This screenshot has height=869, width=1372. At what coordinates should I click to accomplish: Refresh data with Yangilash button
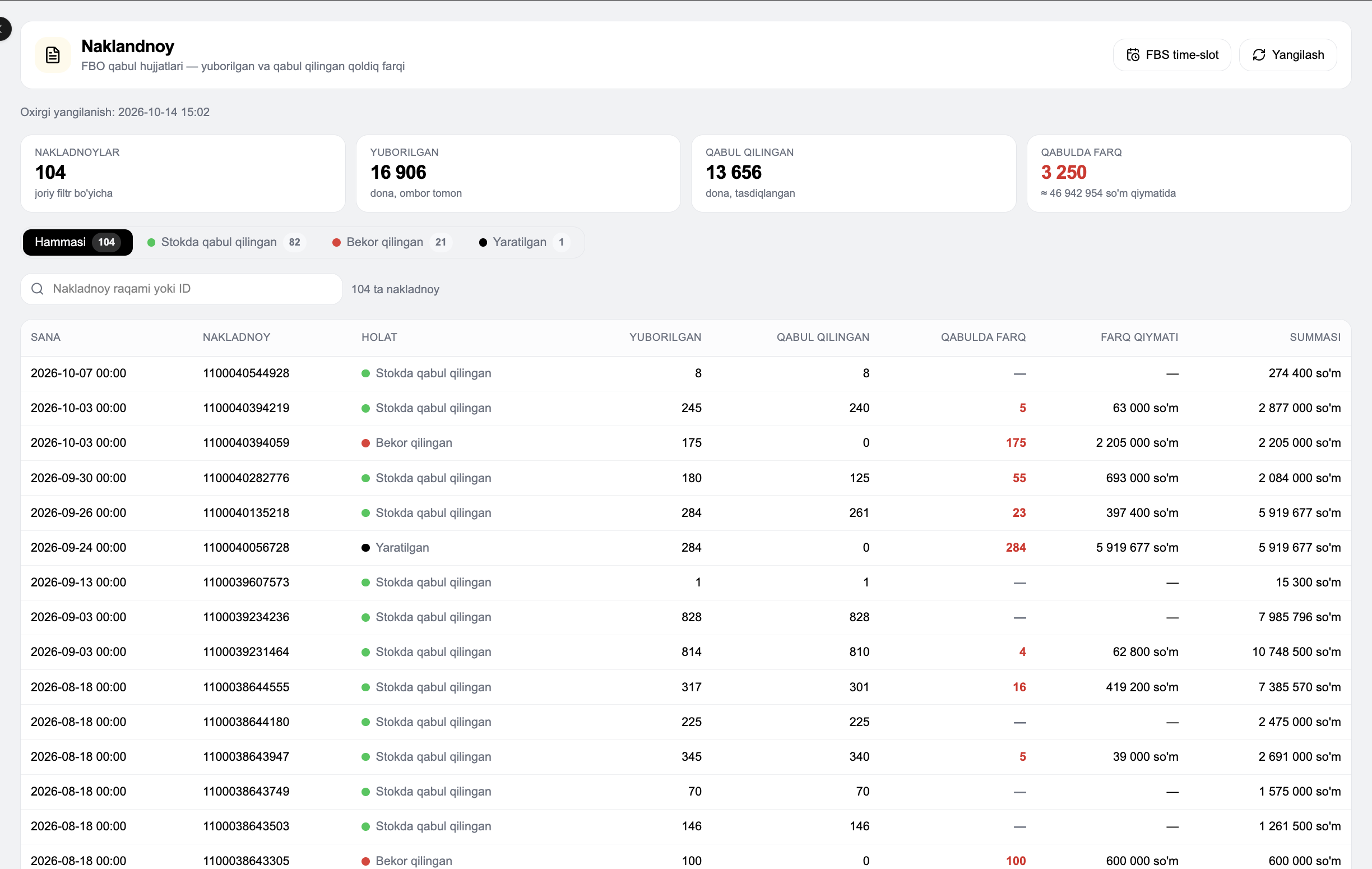[x=1288, y=55]
